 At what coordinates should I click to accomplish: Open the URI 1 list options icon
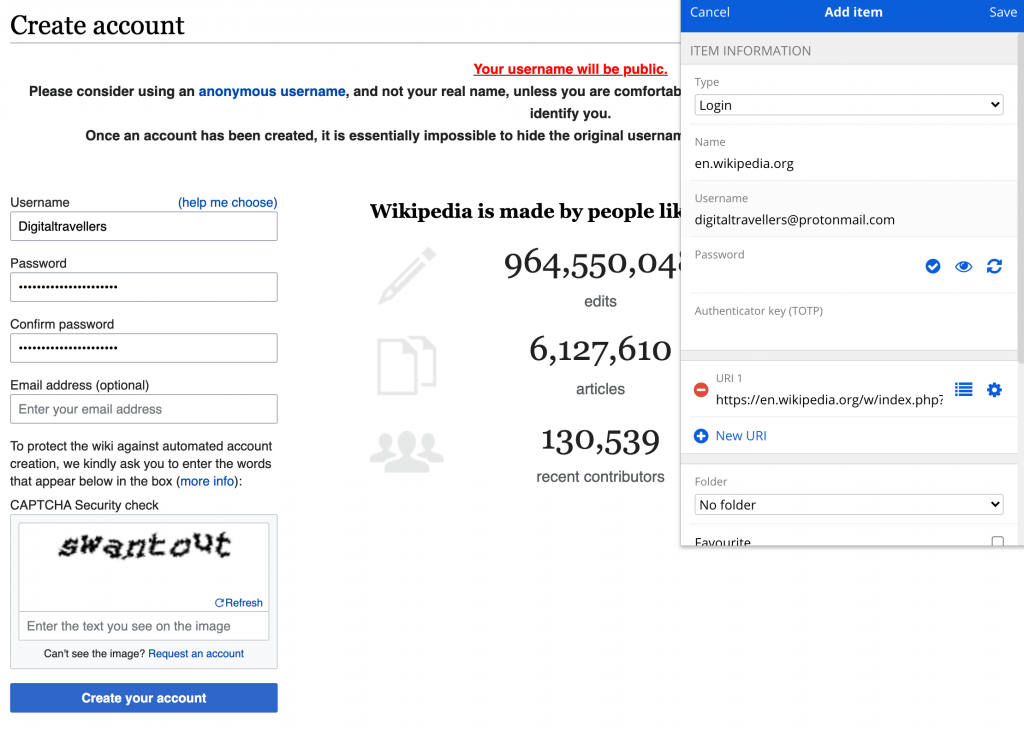coord(963,390)
